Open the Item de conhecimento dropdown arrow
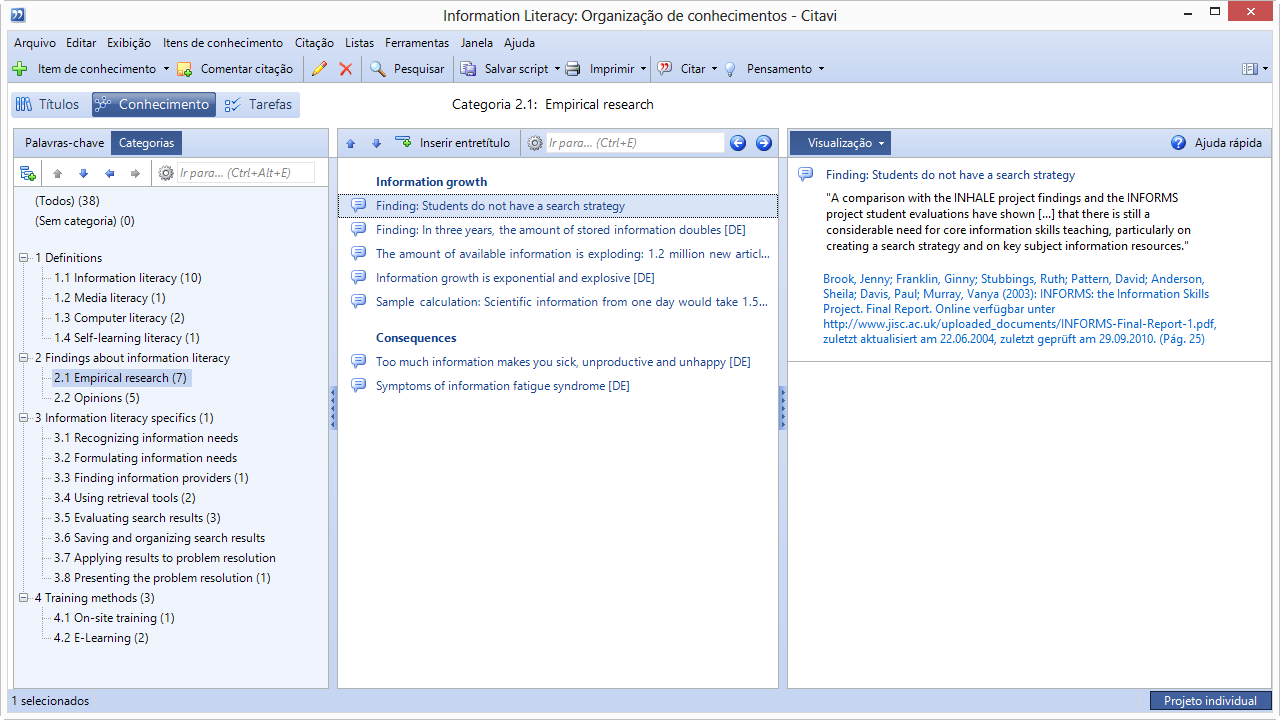 (166, 69)
